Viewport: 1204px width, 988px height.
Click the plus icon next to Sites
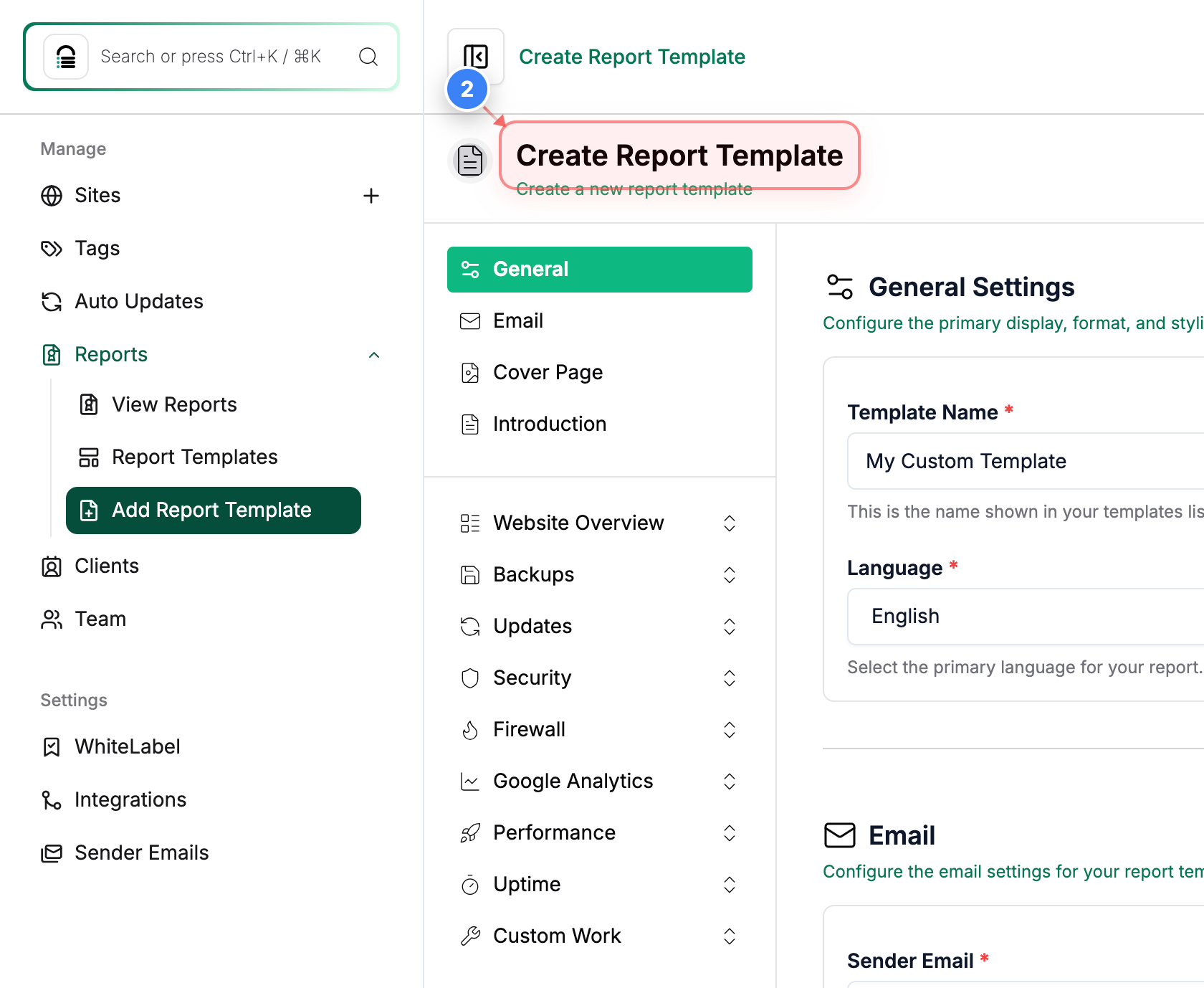tap(371, 196)
